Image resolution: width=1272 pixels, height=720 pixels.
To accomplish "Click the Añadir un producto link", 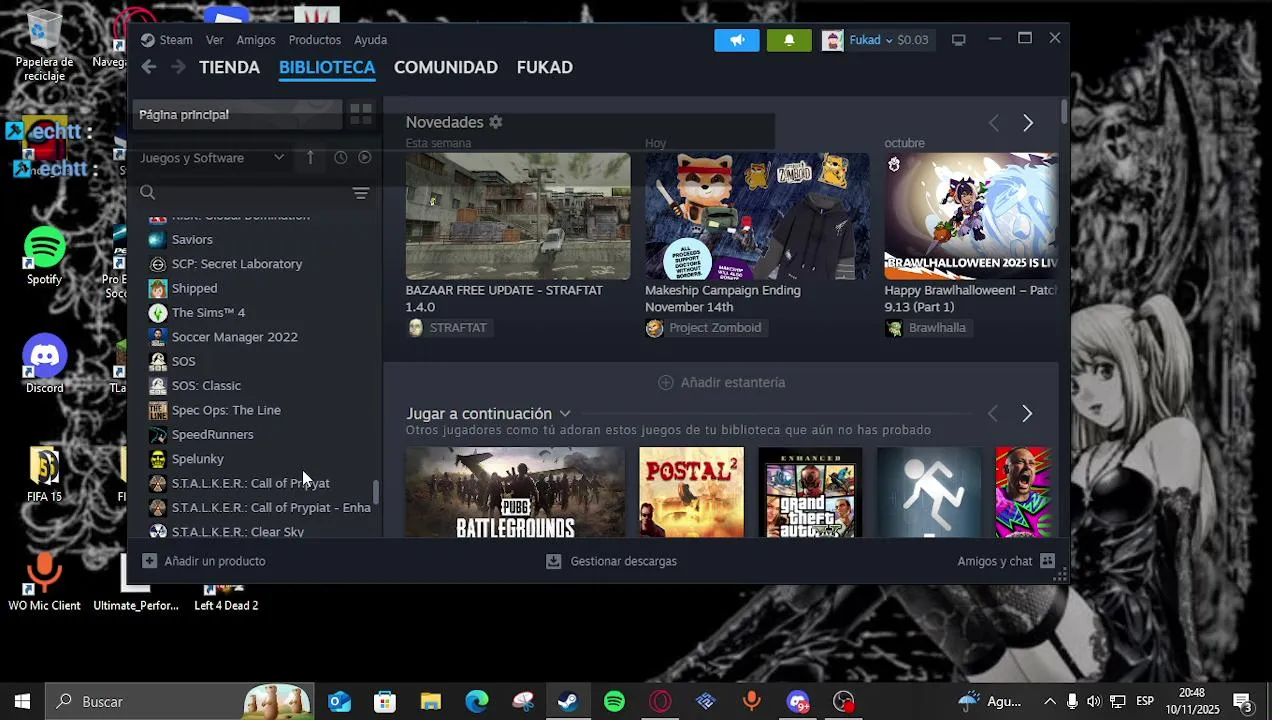I will (x=215, y=561).
